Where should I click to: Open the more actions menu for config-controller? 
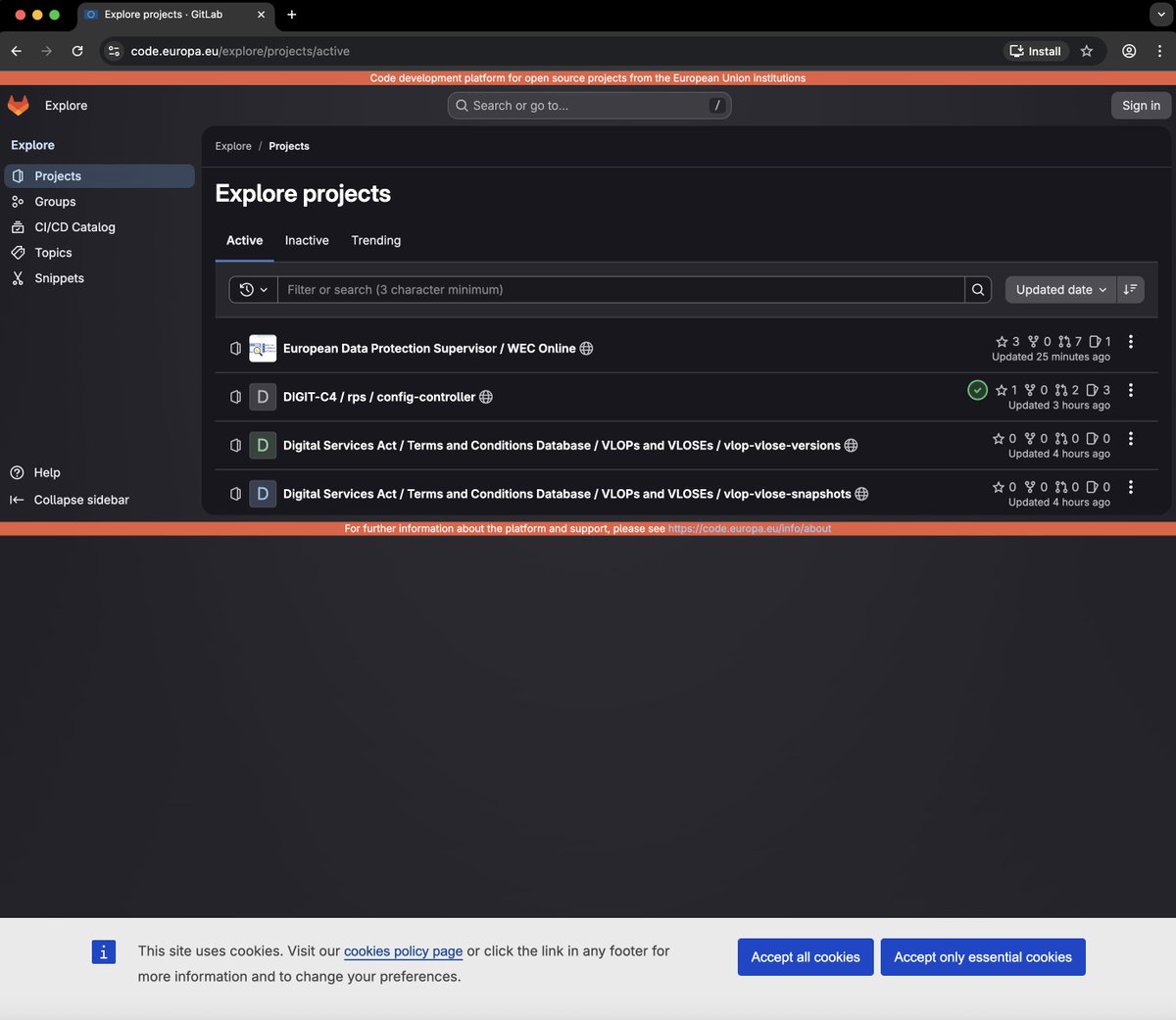(x=1131, y=390)
